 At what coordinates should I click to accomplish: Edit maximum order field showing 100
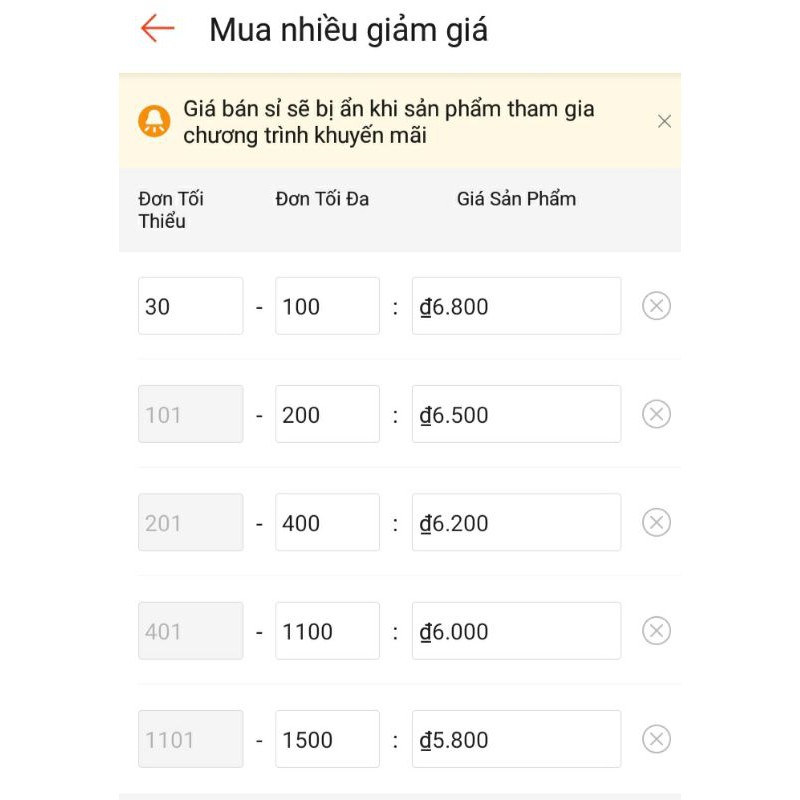(327, 306)
